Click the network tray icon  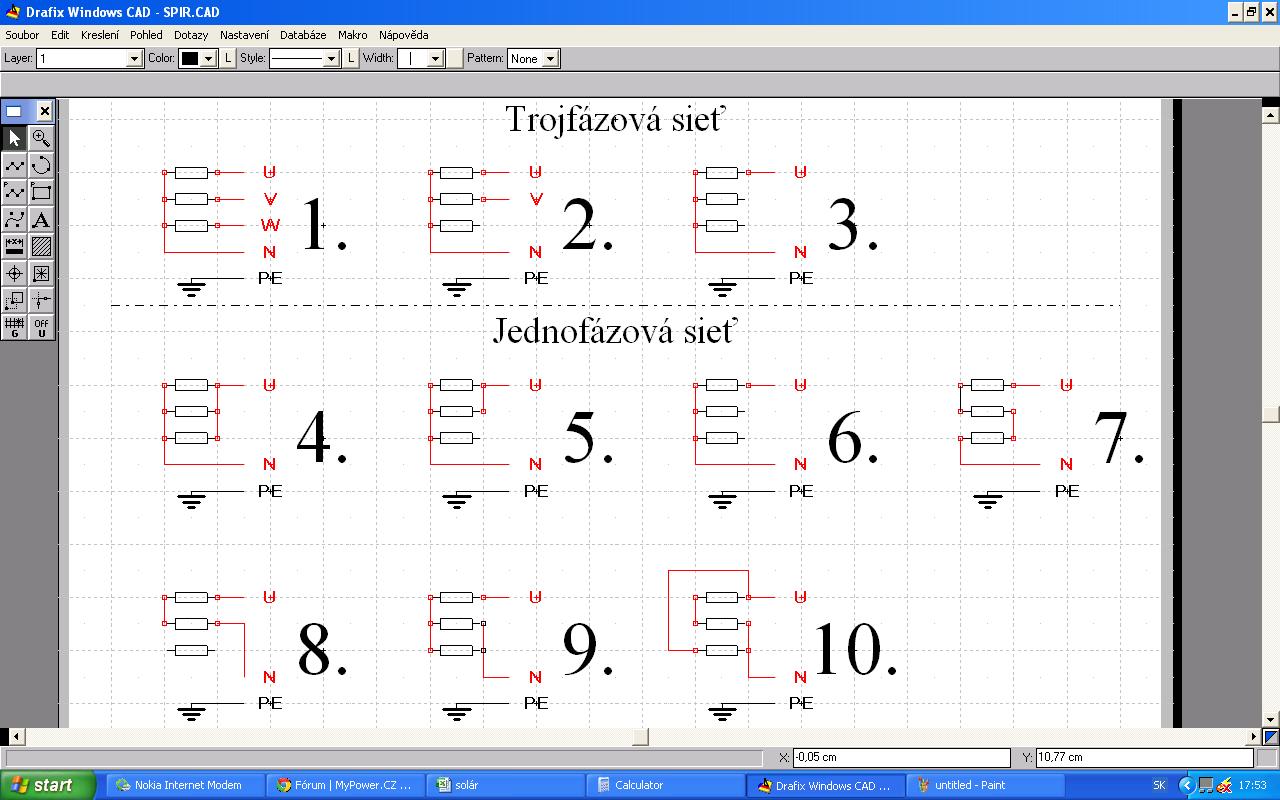1207,785
